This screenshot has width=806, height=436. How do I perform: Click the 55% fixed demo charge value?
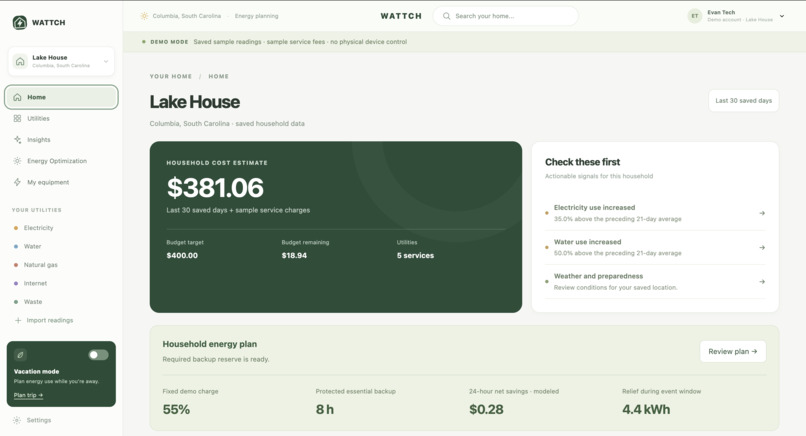coord(176,409)
